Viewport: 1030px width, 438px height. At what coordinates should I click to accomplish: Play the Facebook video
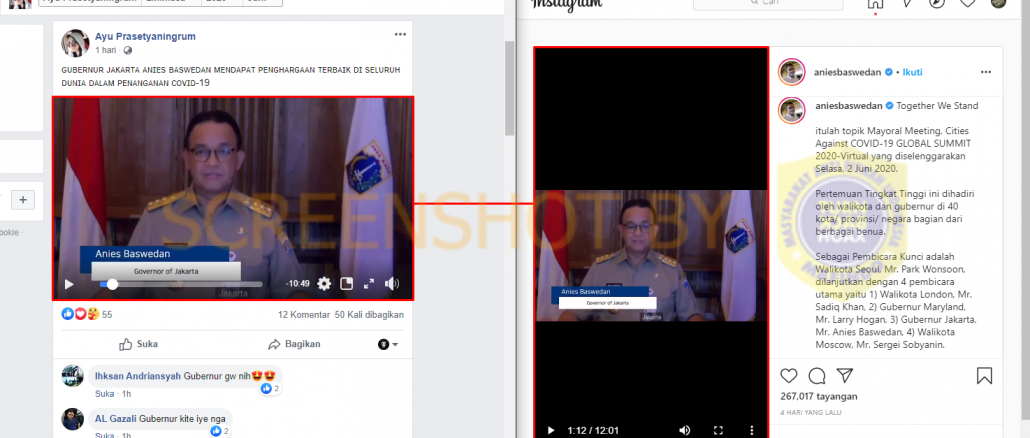pos(69,284)
